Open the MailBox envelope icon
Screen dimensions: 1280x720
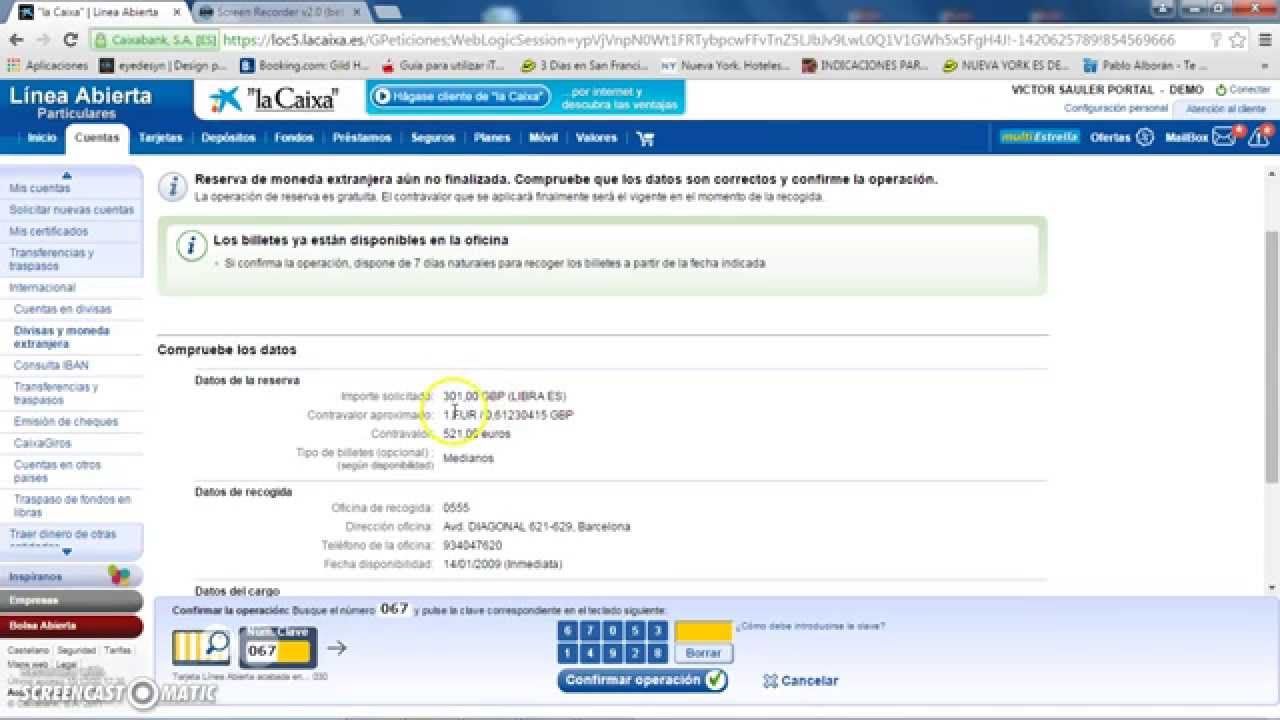pos(1222,137)
